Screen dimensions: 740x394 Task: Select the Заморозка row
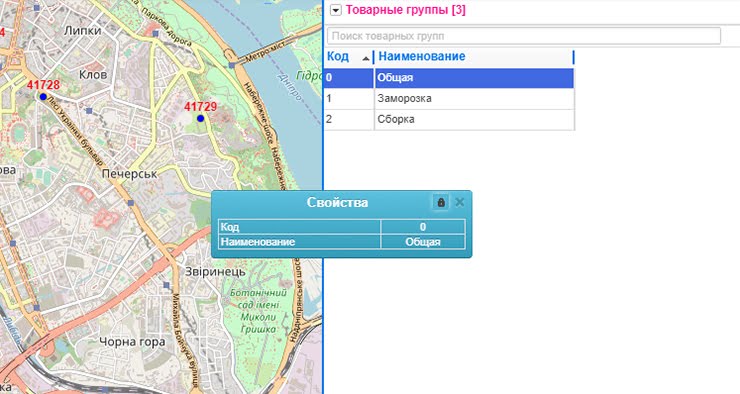point(449,99)
